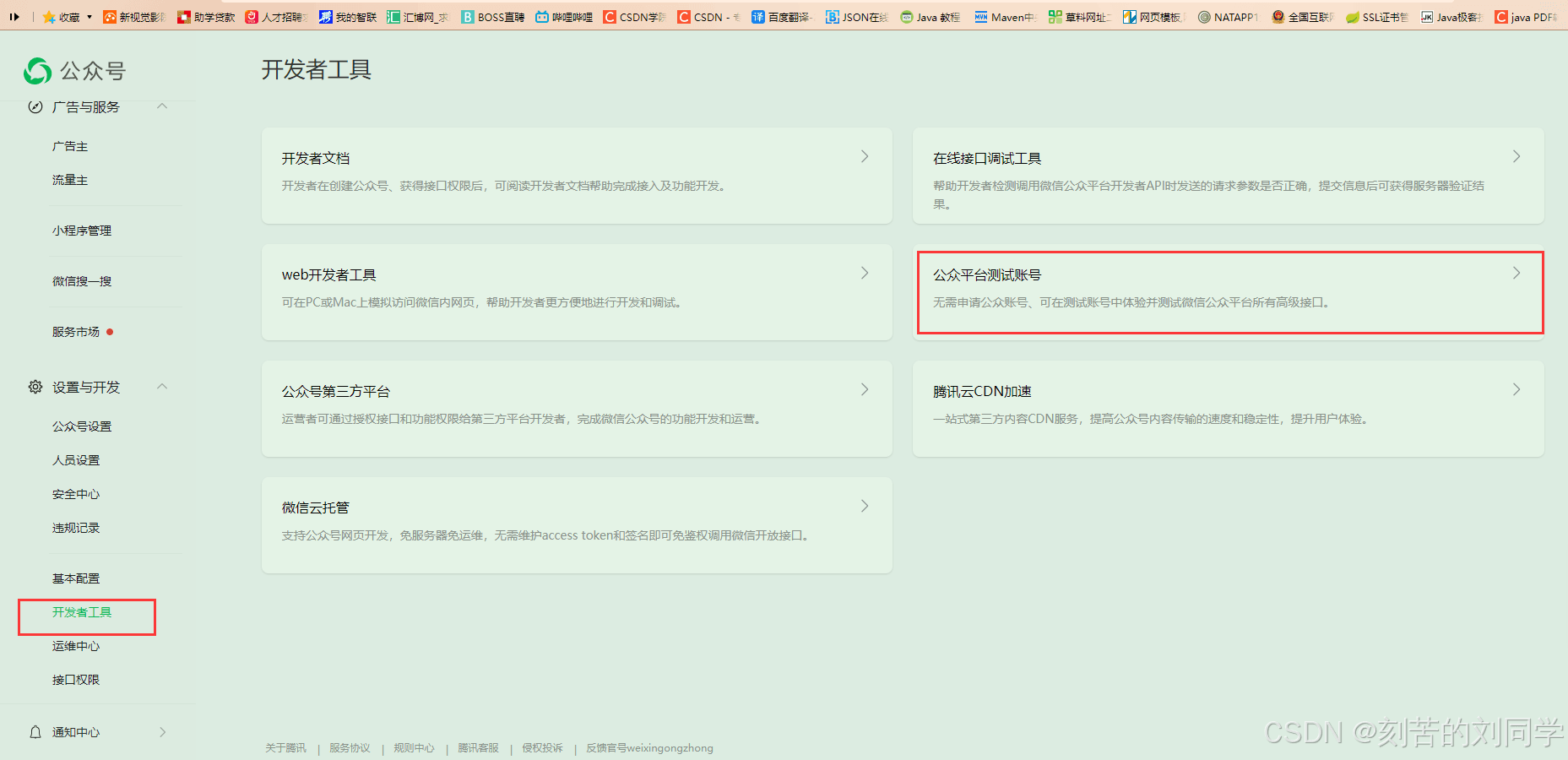The width and height of the screenshot is (1568, 760).
Task: Open 微信搜一搜 in the sidebar
Action: pos(82,281)
